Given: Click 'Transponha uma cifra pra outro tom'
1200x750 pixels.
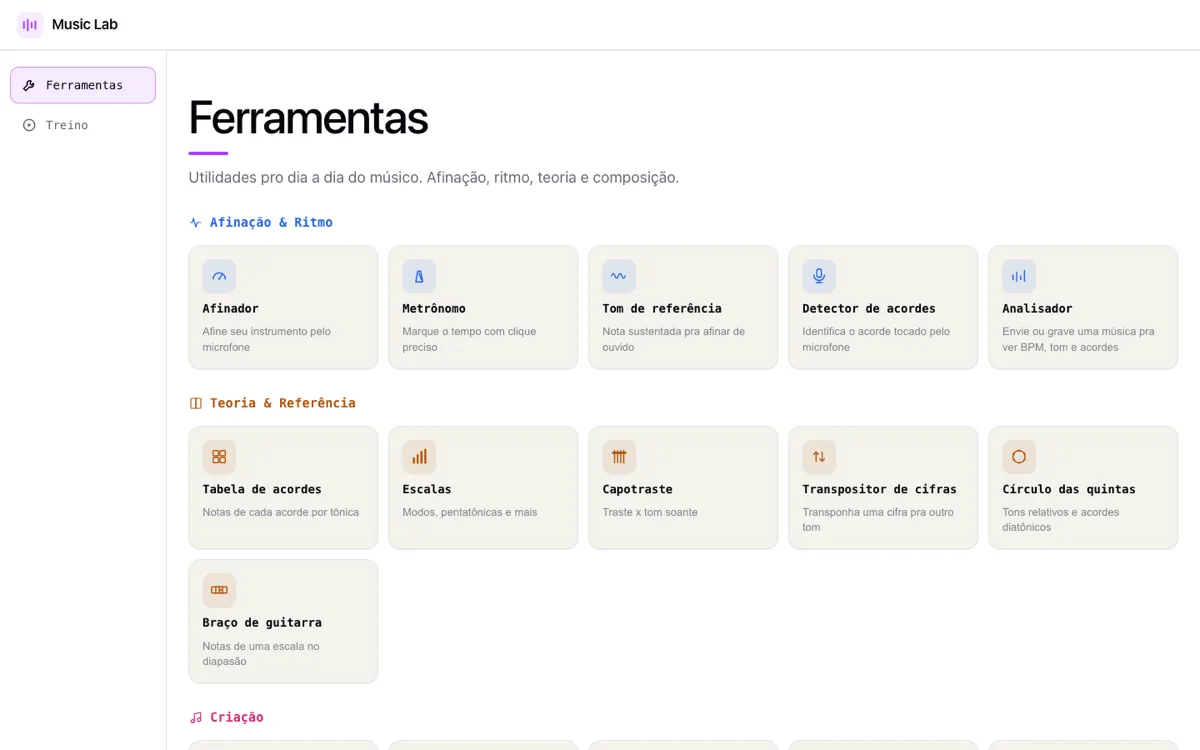Looking at the screenshot, I should (876, 520).
